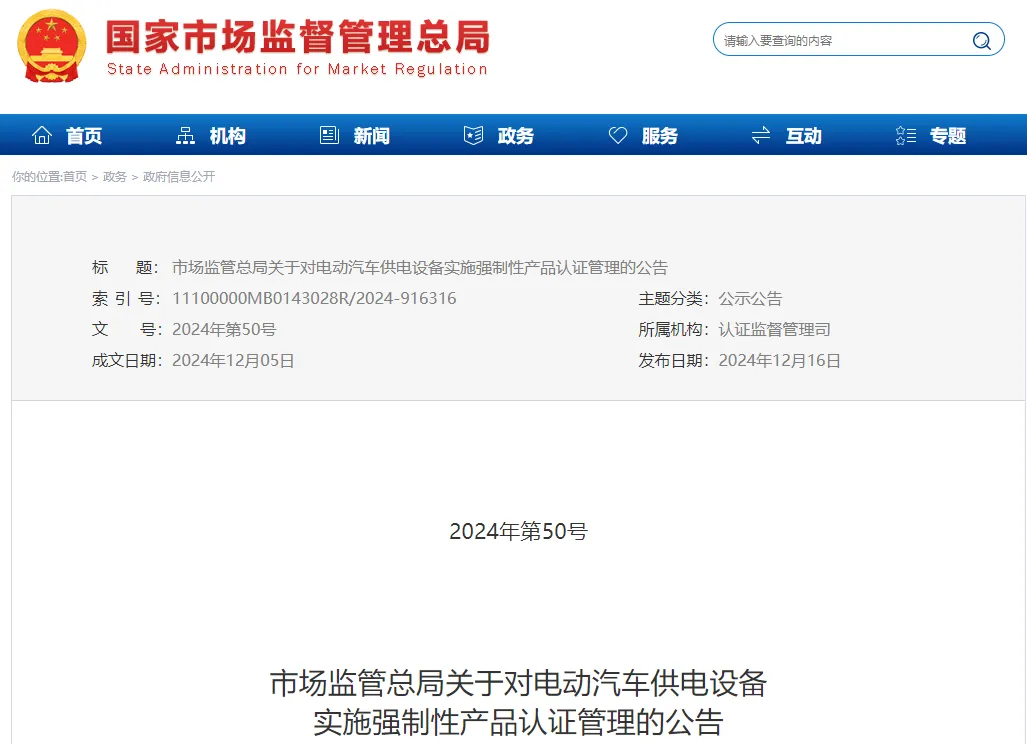Screen dimensions: 1027x744
Task: Open the 首页 navigation menu
Action: pyautogui.click(x=84, y=135)
